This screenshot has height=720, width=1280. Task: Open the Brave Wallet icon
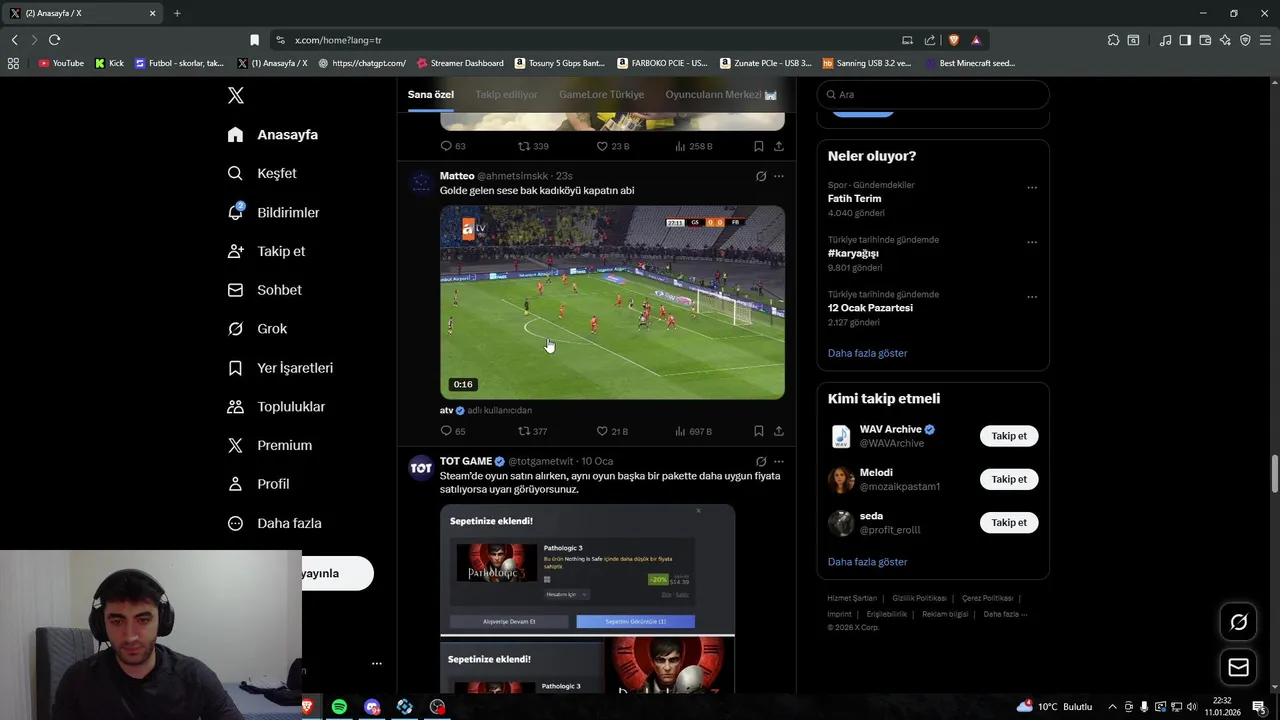click(x=1205, y=40)
